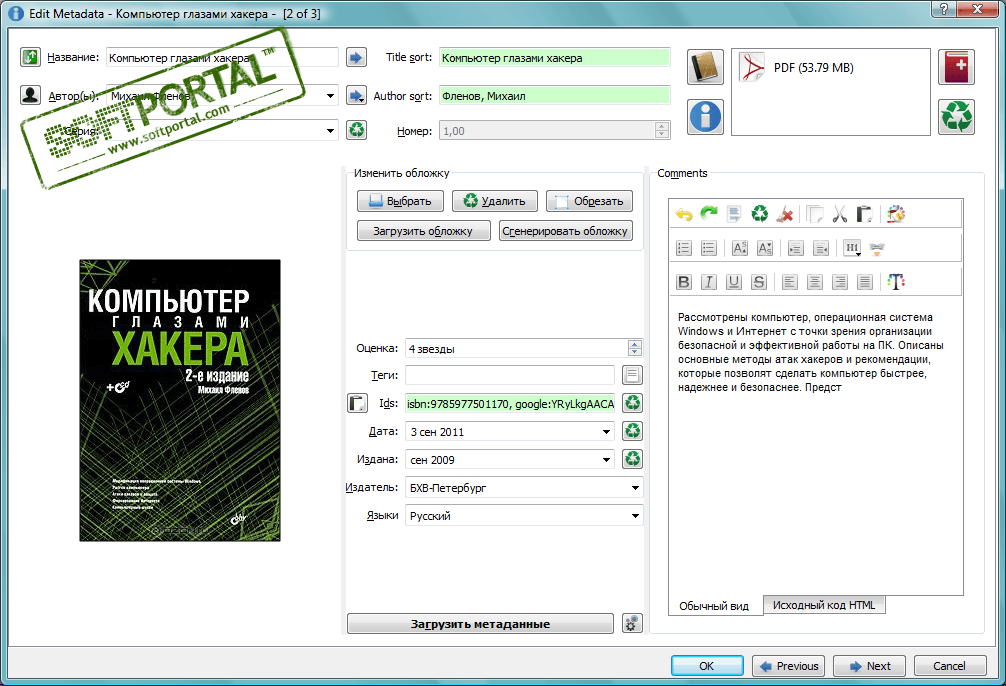This screenshot has height=686, width=1006.
Task: Click the Удалить cover button
Action: tap(494, 201)
